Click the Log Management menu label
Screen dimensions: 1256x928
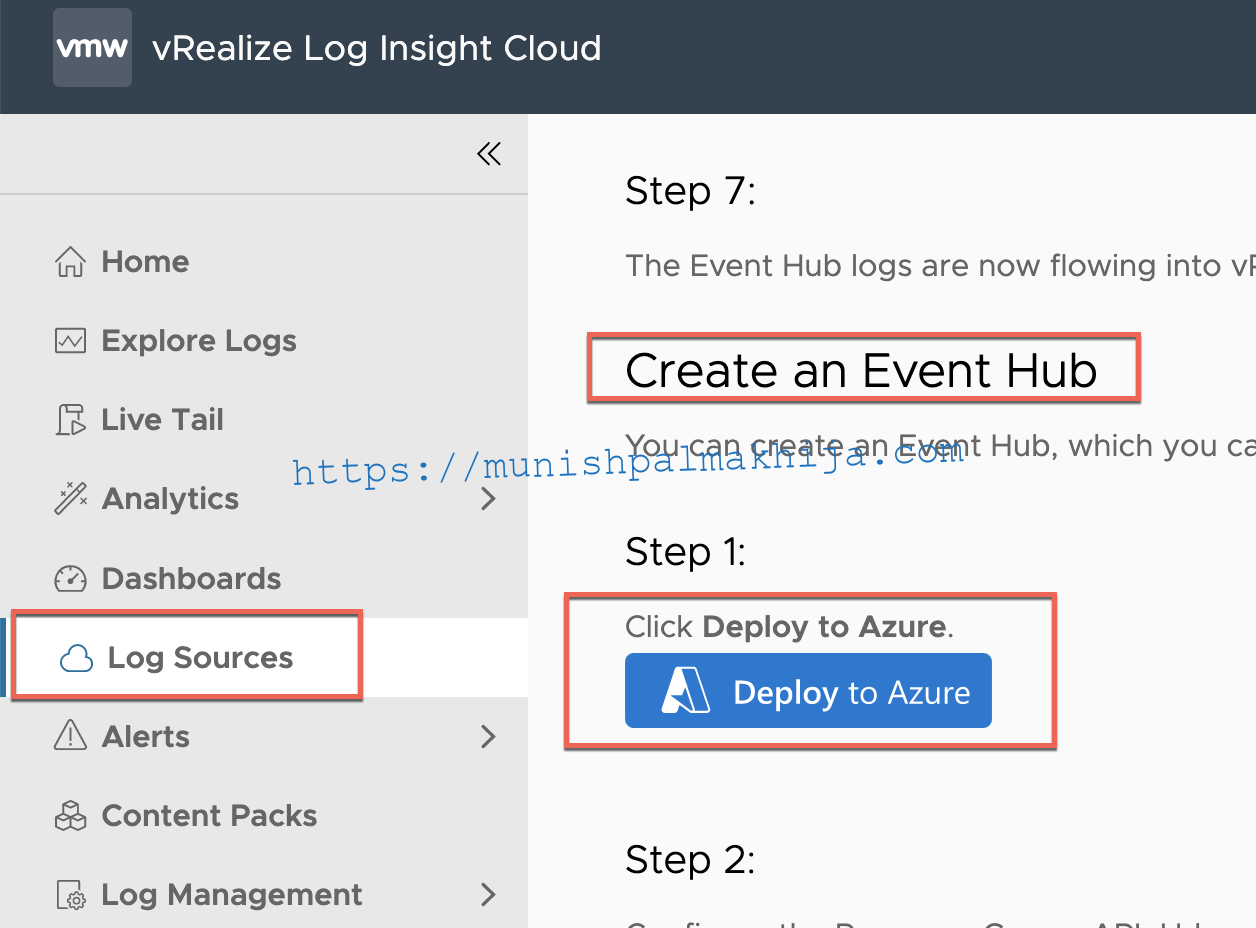click(x=232, y=894)
